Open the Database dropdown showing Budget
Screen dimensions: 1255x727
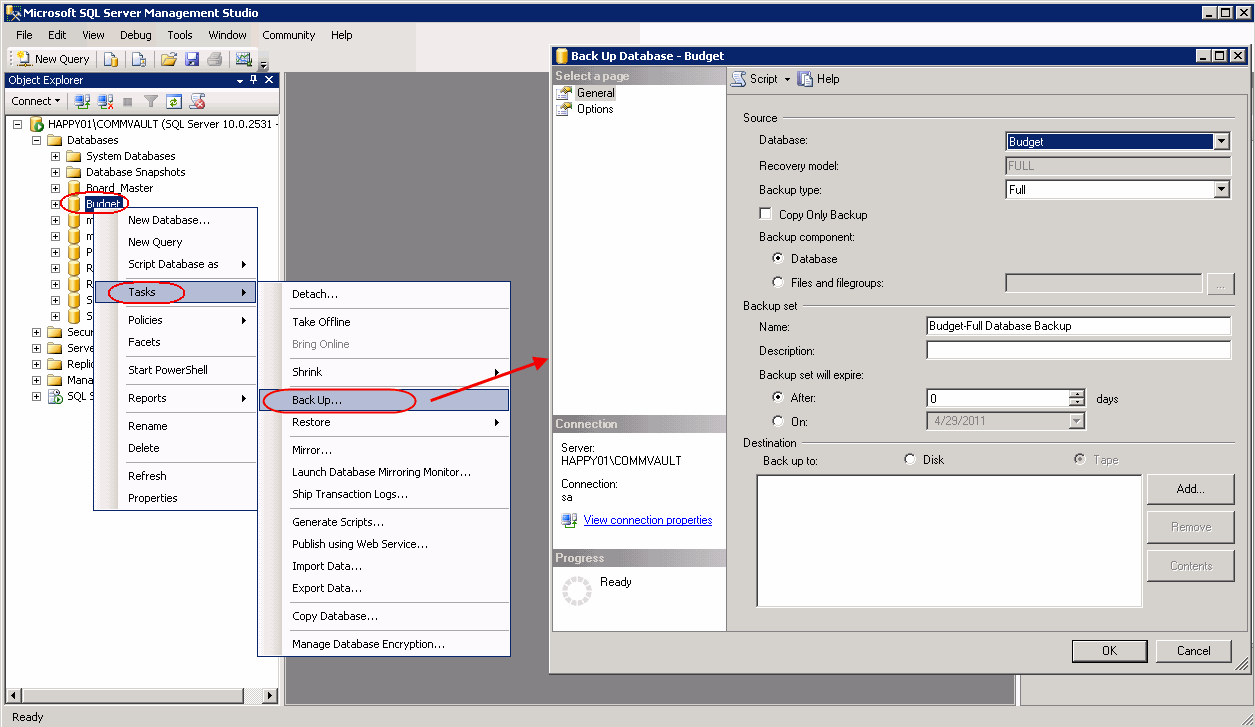[x=1221, y=142]
